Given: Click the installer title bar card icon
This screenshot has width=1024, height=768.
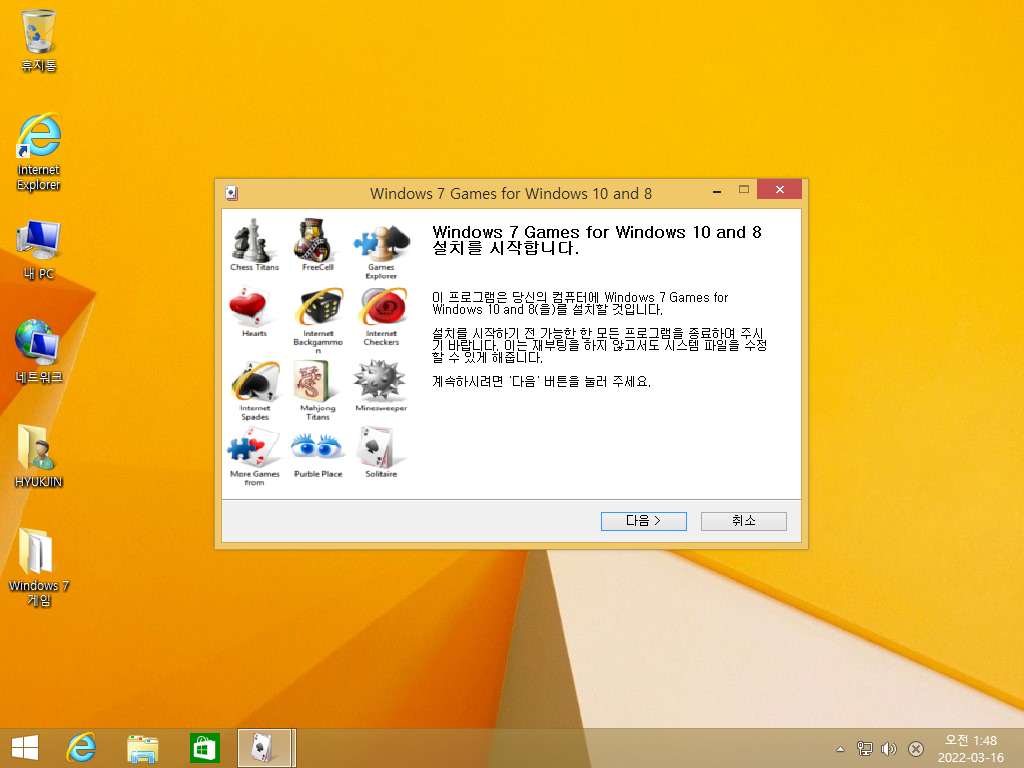Looking at the screenshot, I should 231,193.
